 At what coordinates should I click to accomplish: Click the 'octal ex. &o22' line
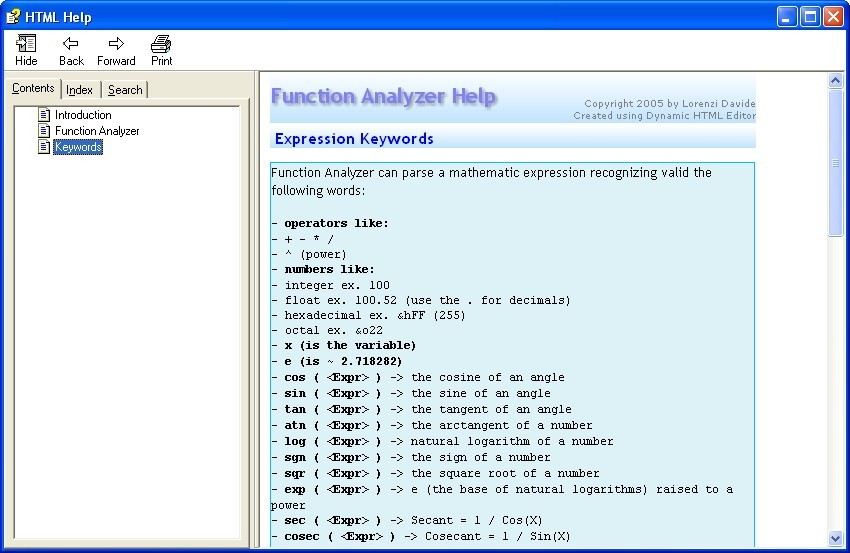coord(327,330)
